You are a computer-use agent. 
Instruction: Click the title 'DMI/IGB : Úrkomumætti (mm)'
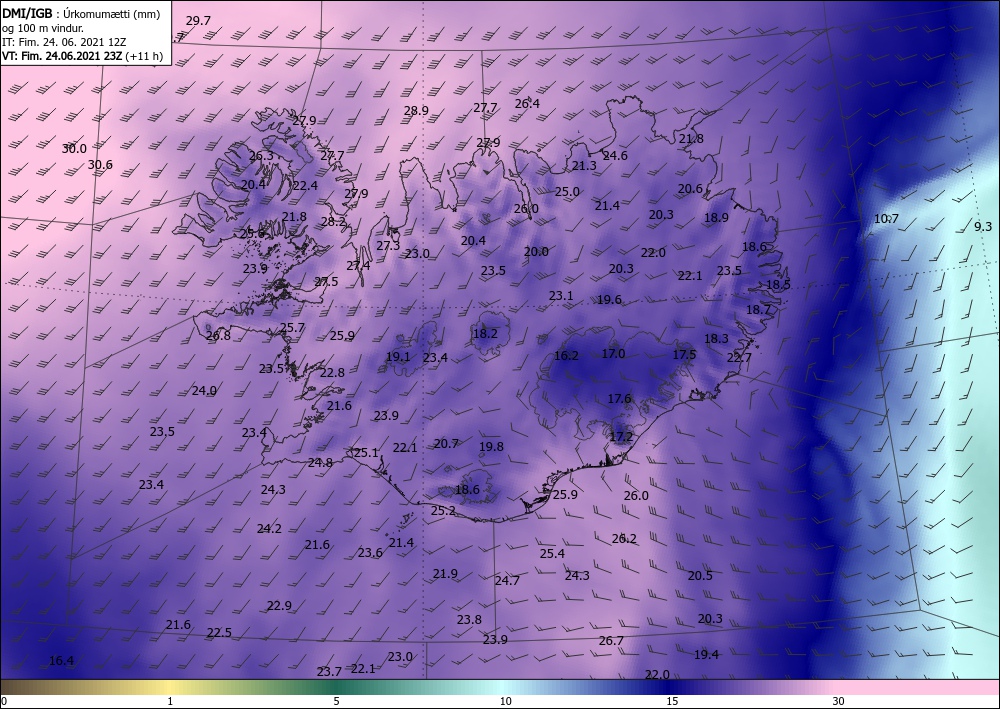tap(81, 14)
